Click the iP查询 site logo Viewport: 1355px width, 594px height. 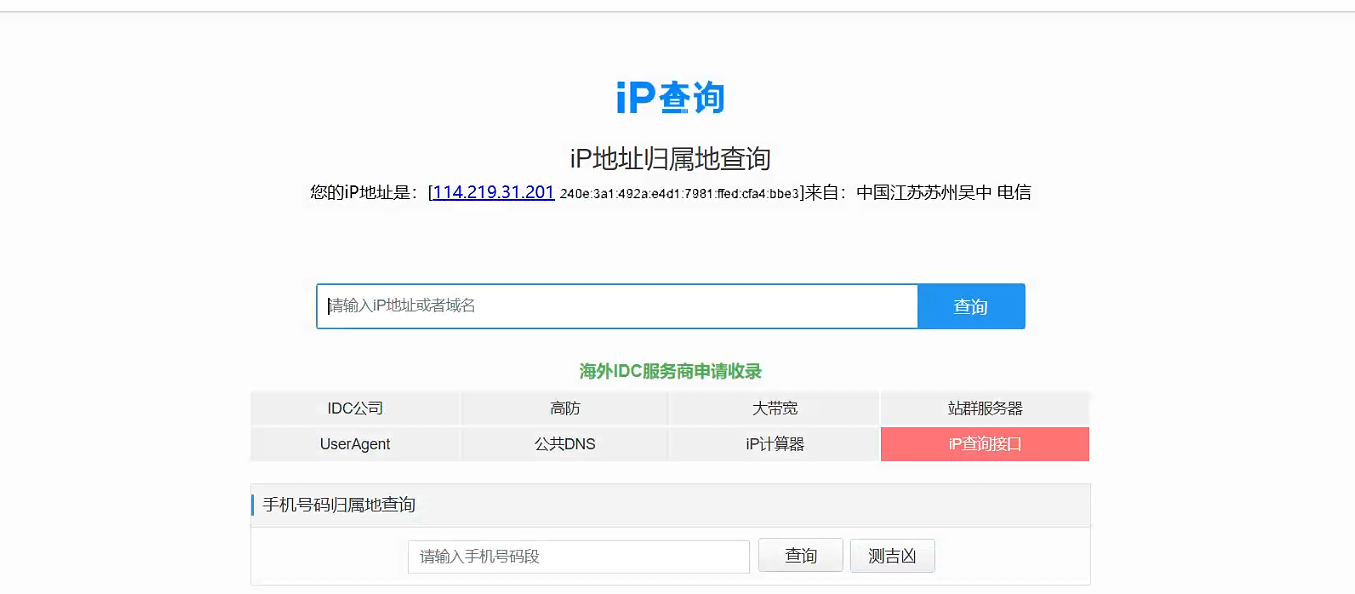click(670, 98)
